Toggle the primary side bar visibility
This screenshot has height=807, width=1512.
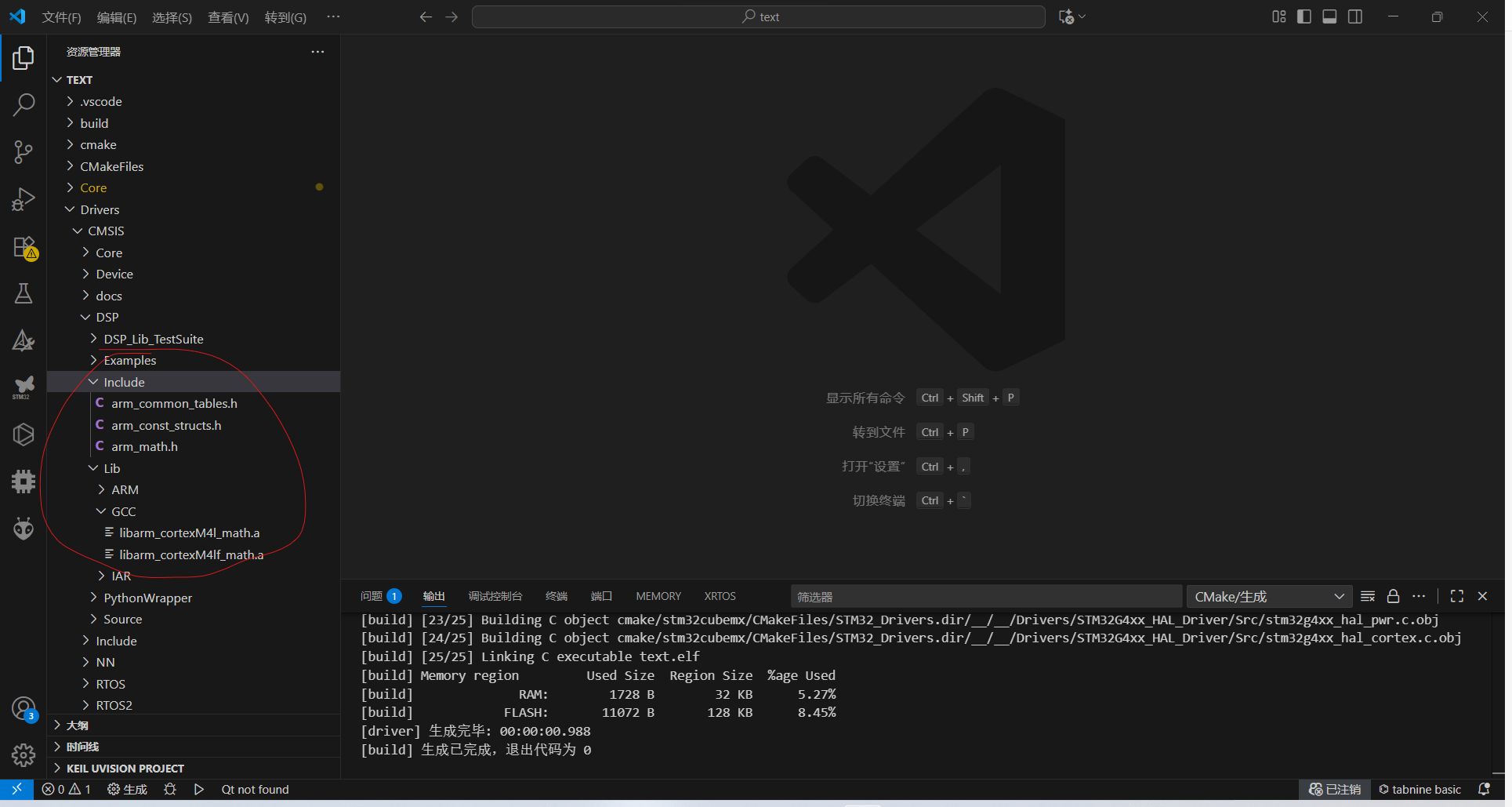tap(1304, 16)
